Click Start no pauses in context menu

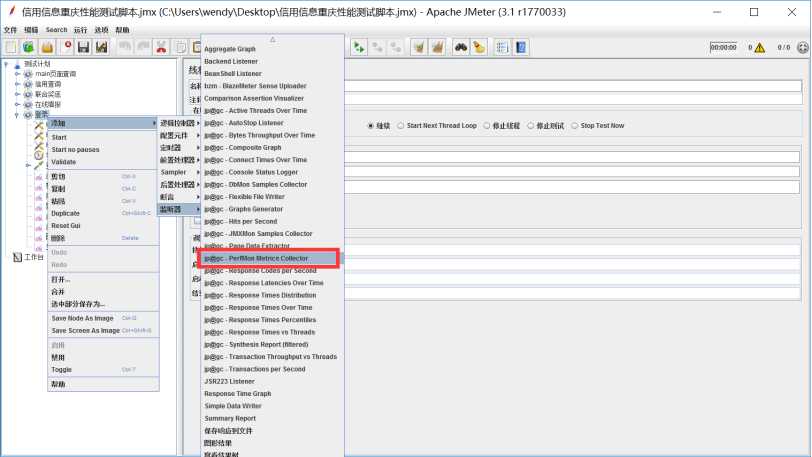pyautogui.click(x=103, y=150)
